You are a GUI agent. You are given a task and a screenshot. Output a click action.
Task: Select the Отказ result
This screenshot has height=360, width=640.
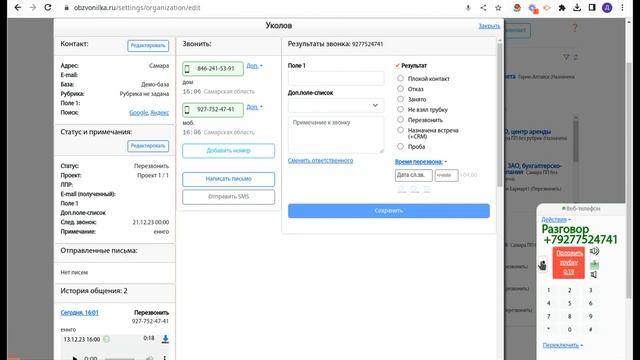tap(400, 89)
